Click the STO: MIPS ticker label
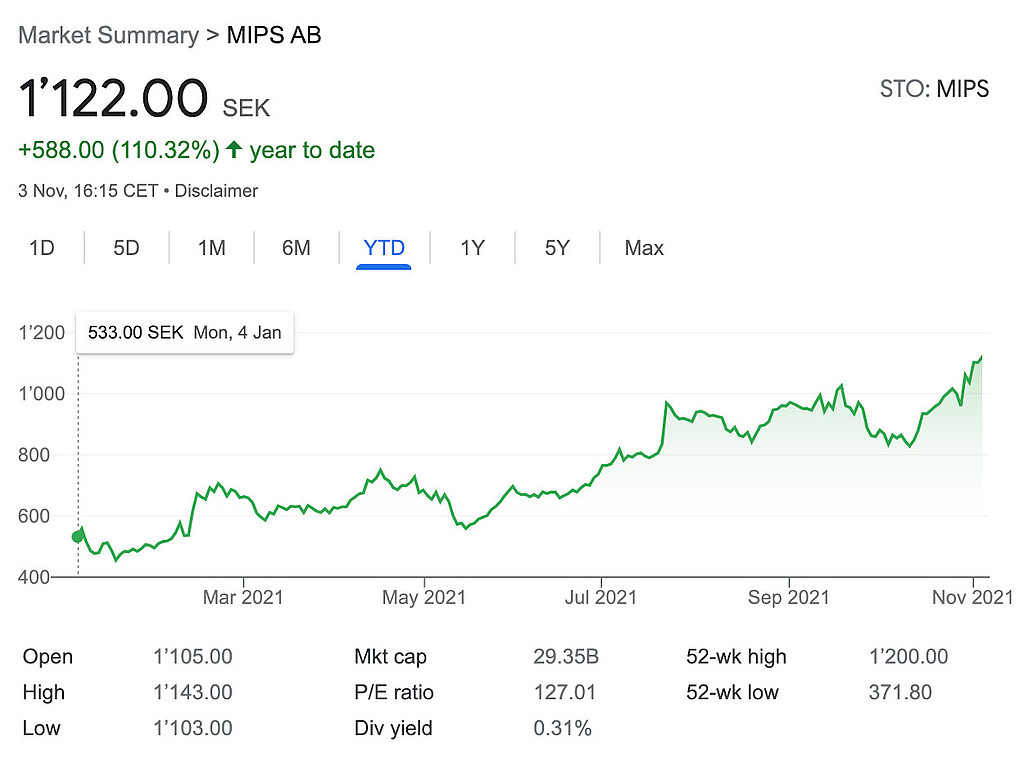 pyautogui.click(x=934, y=89)
